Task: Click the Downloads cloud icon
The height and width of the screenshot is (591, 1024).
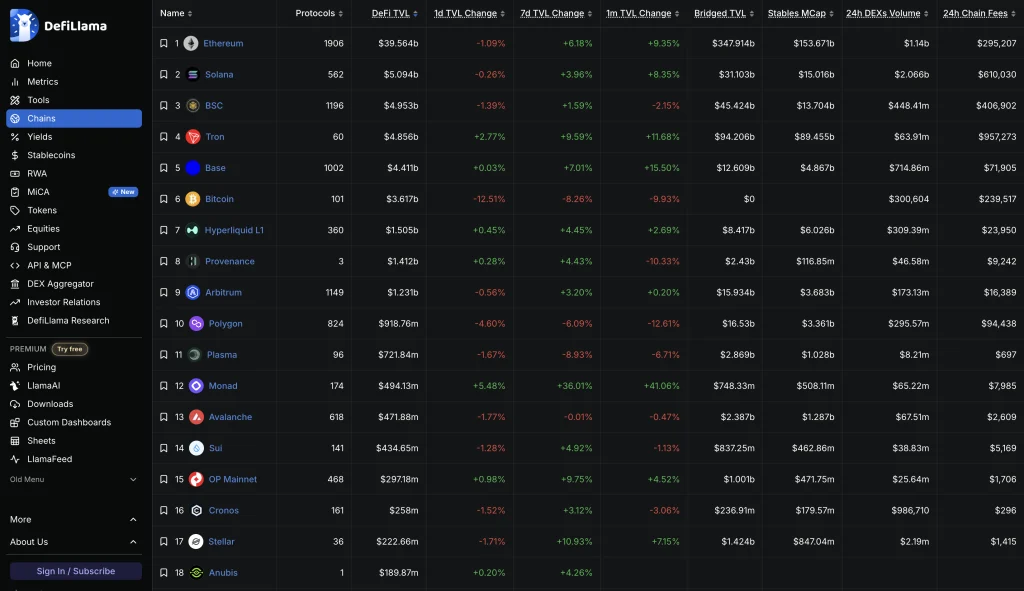Action: point(15,404)
